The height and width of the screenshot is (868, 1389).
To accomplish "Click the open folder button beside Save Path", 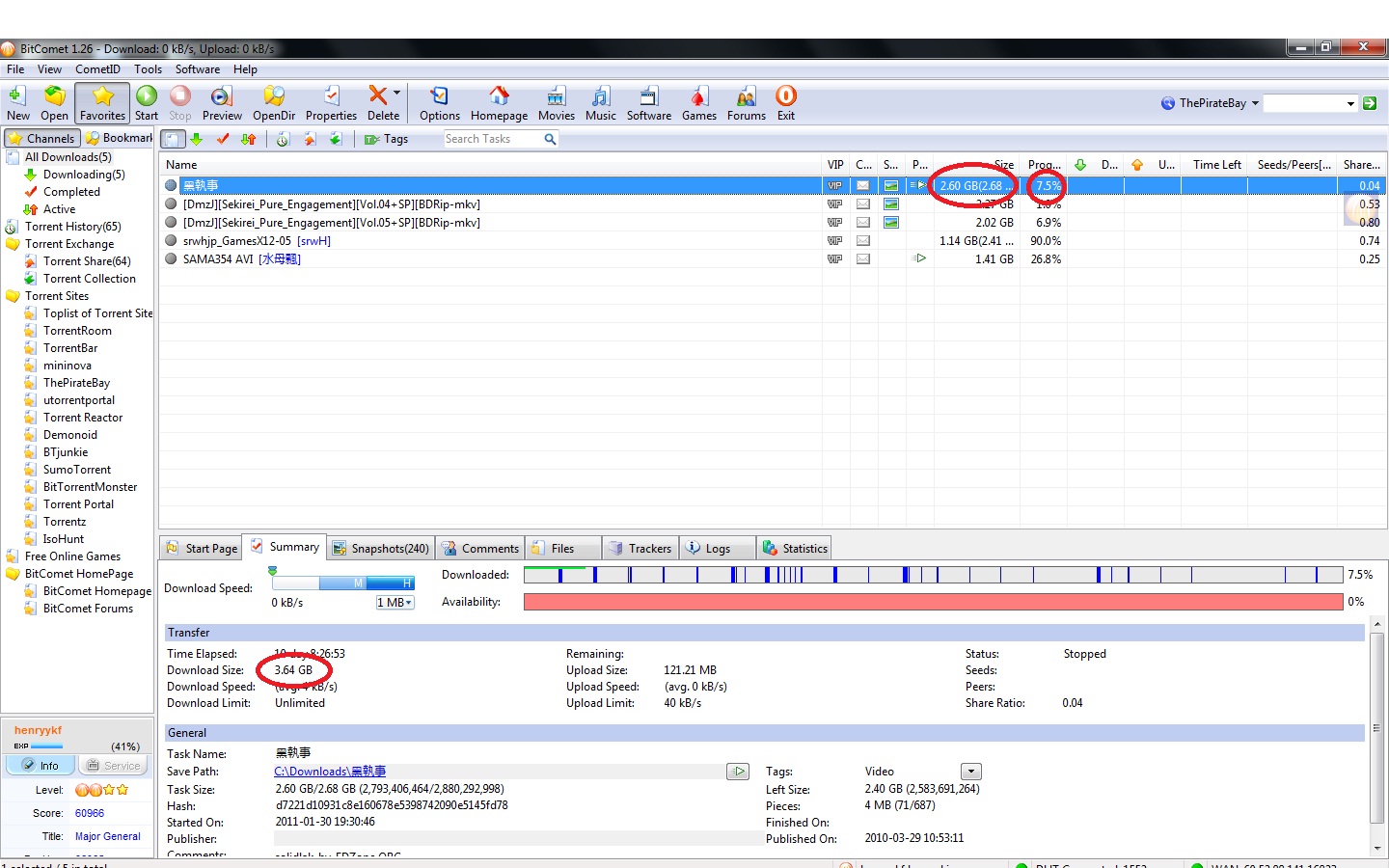I will (x=738, y=772).
